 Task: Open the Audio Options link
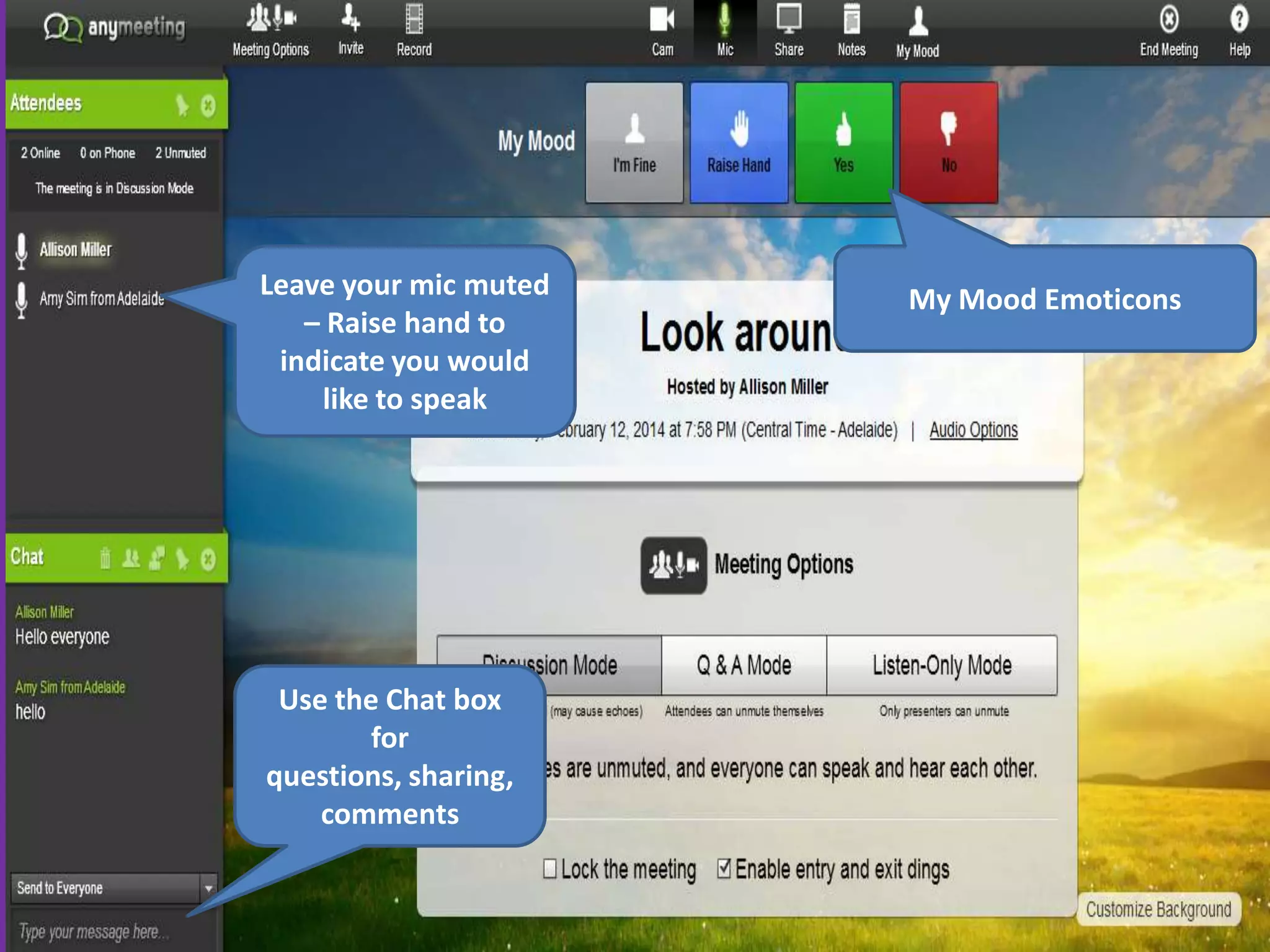pyautogui.click(x=973, y=430)
